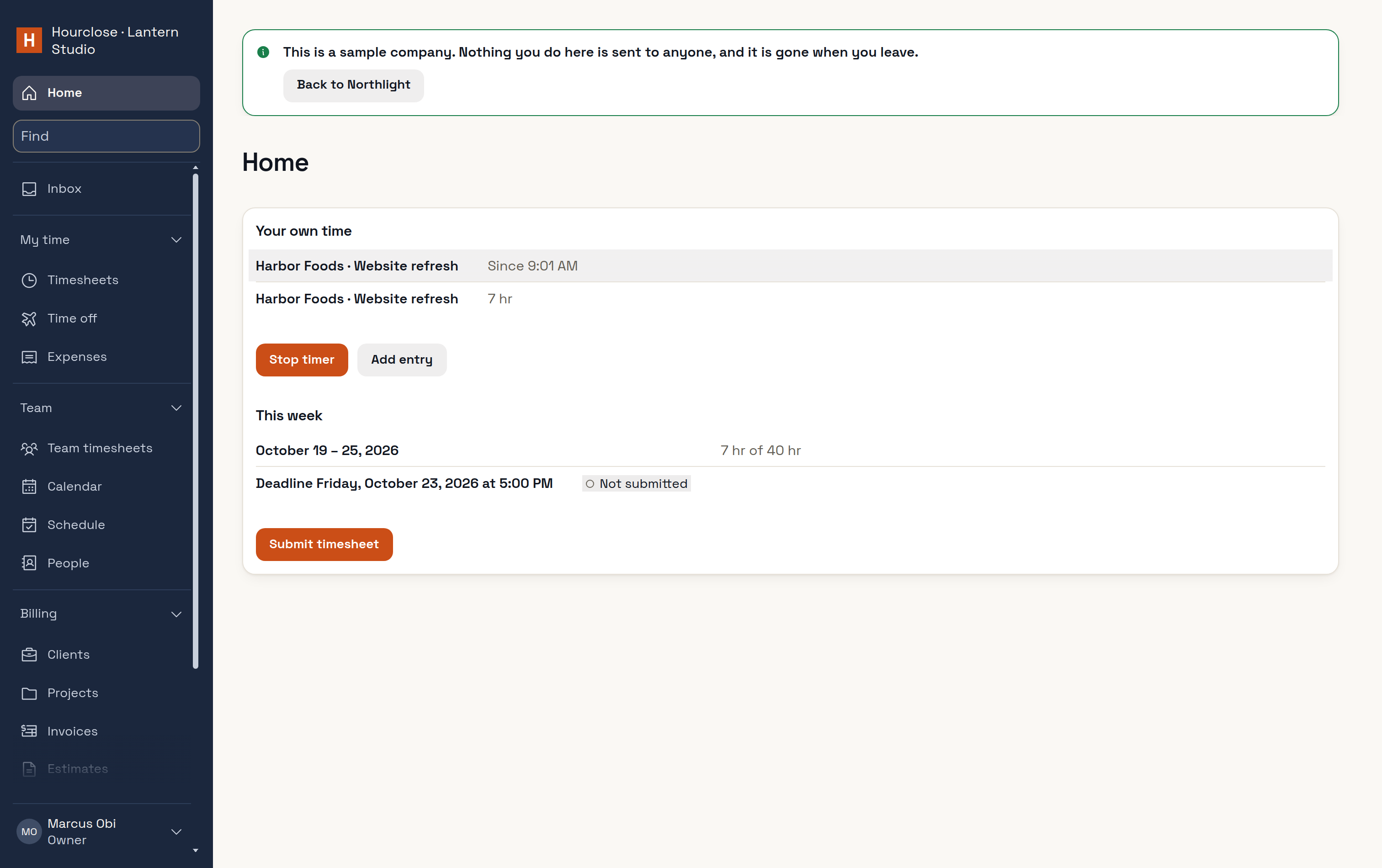Click the Add entry button

coord(402,360)
